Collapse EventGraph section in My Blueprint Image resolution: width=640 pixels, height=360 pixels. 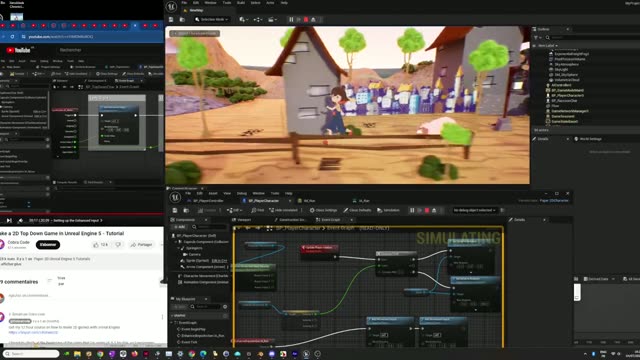coord(172,322)
